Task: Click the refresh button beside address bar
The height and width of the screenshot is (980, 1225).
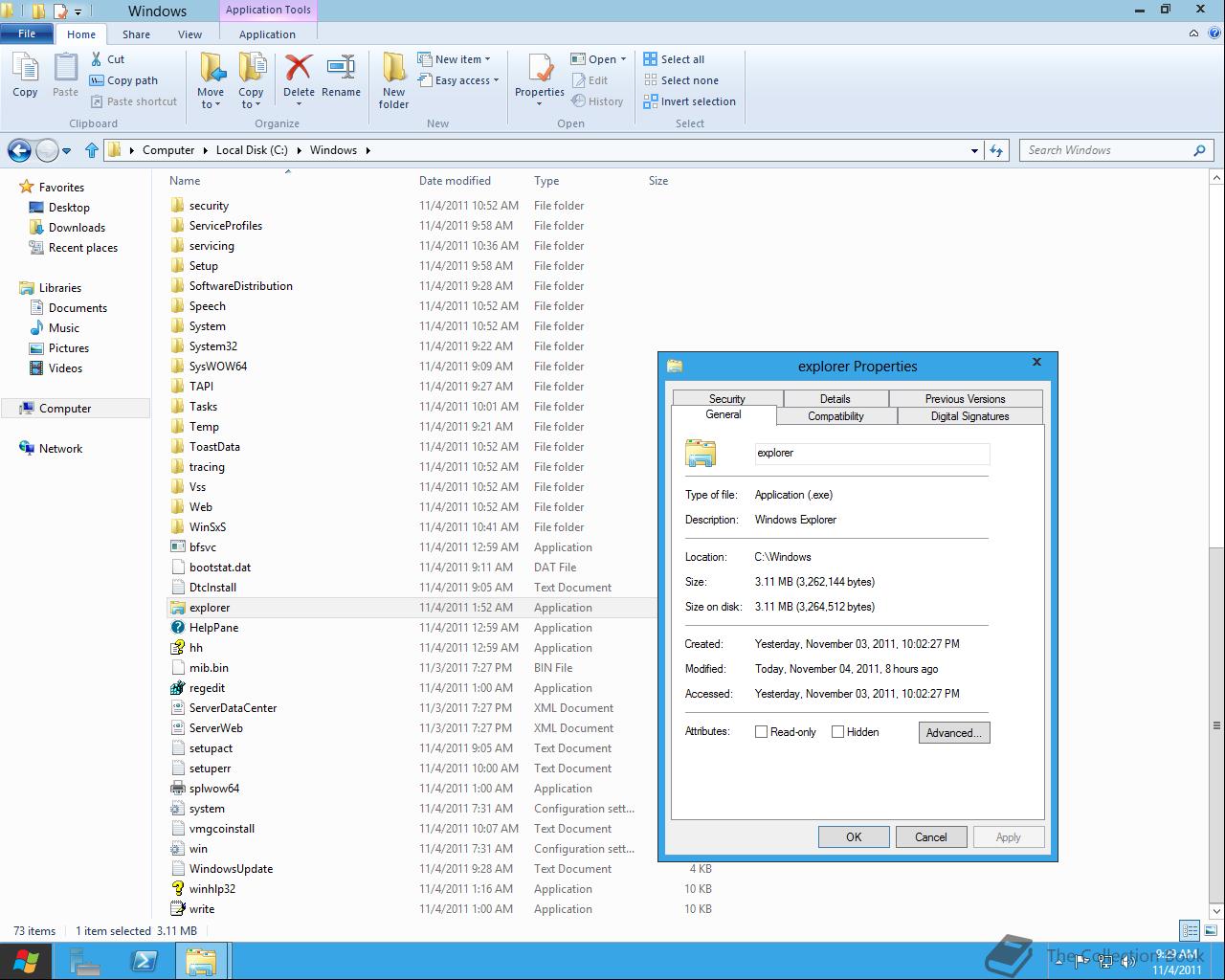Action: [996, 150]
